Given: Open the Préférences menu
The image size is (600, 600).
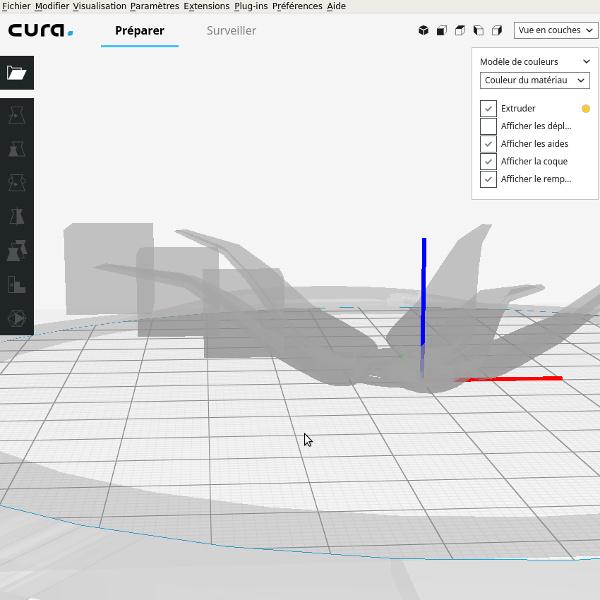Looking at the screenshot, I should point(297,6).
